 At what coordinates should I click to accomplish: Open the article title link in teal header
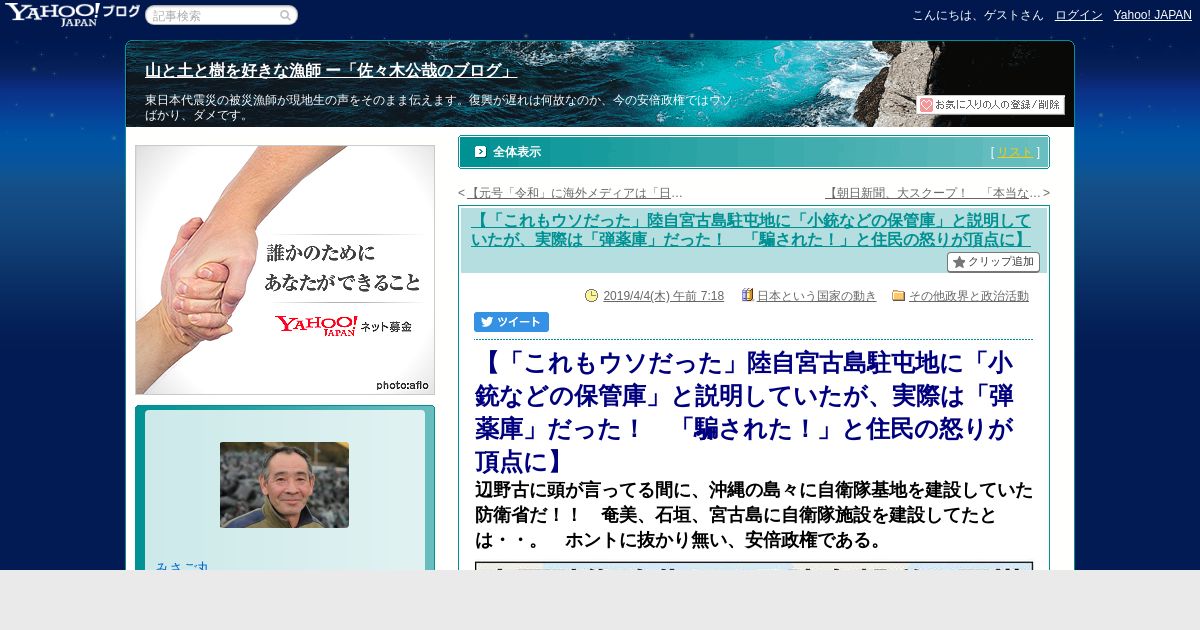click(751, 229)
